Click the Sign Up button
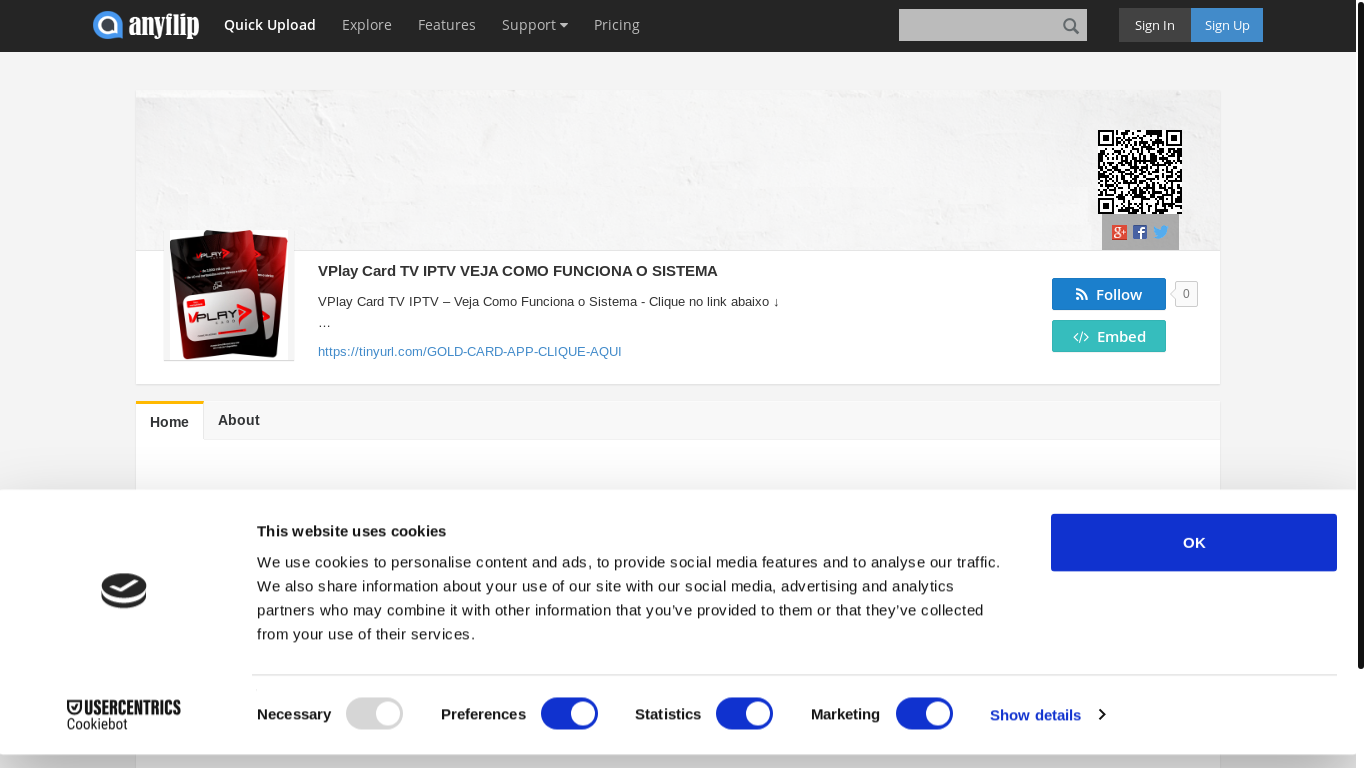This screenshot has height=768, width=1366. [x=1227, y=25]
